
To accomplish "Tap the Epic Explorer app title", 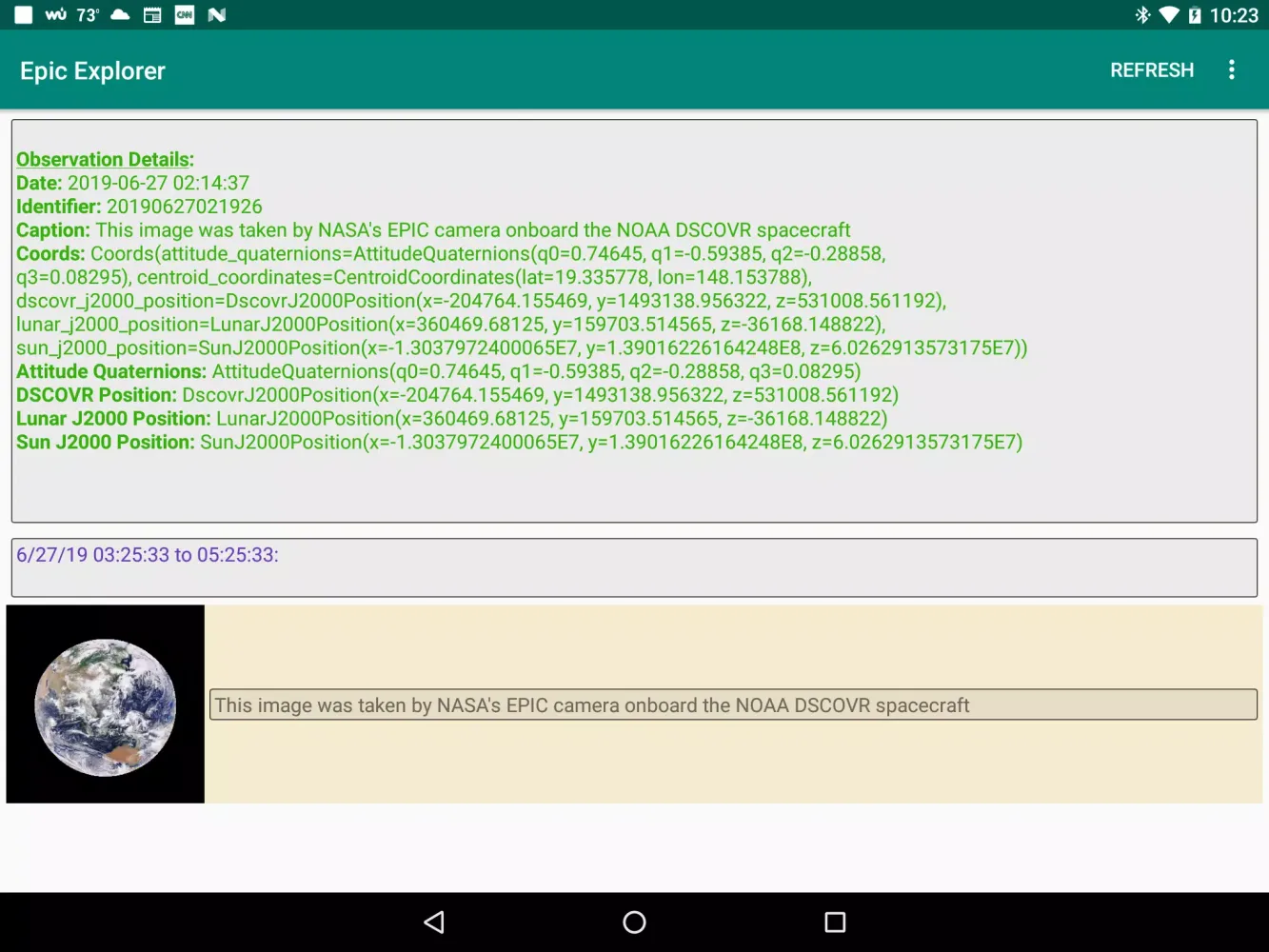I will point(92,71).
